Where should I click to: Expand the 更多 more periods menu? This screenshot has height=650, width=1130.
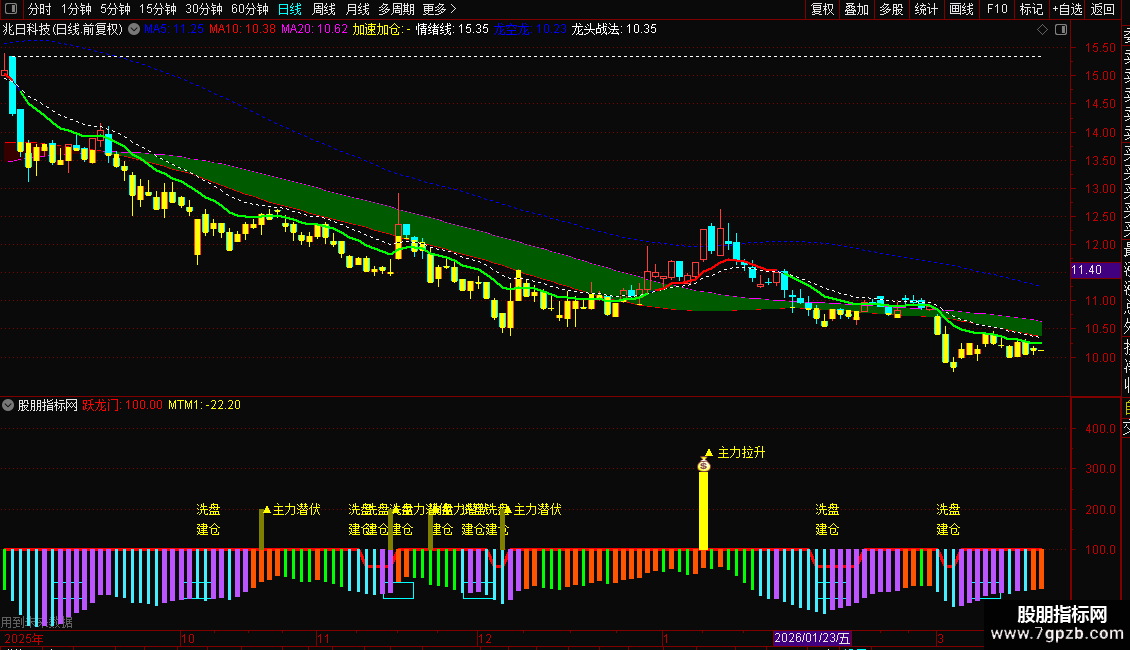pyautogui.click(x=440, y=9)
